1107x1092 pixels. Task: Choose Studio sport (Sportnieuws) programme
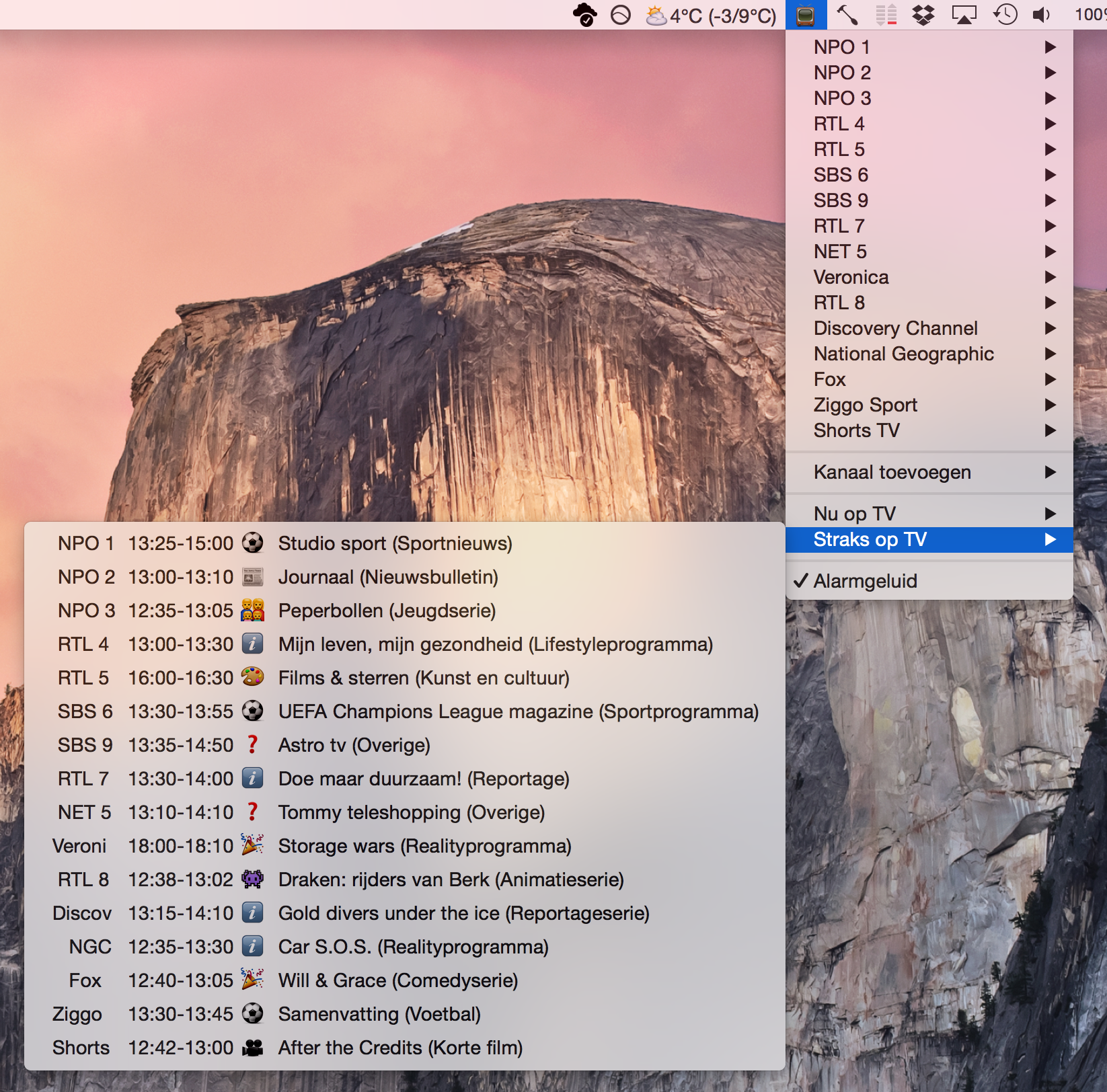coord(395,543)
